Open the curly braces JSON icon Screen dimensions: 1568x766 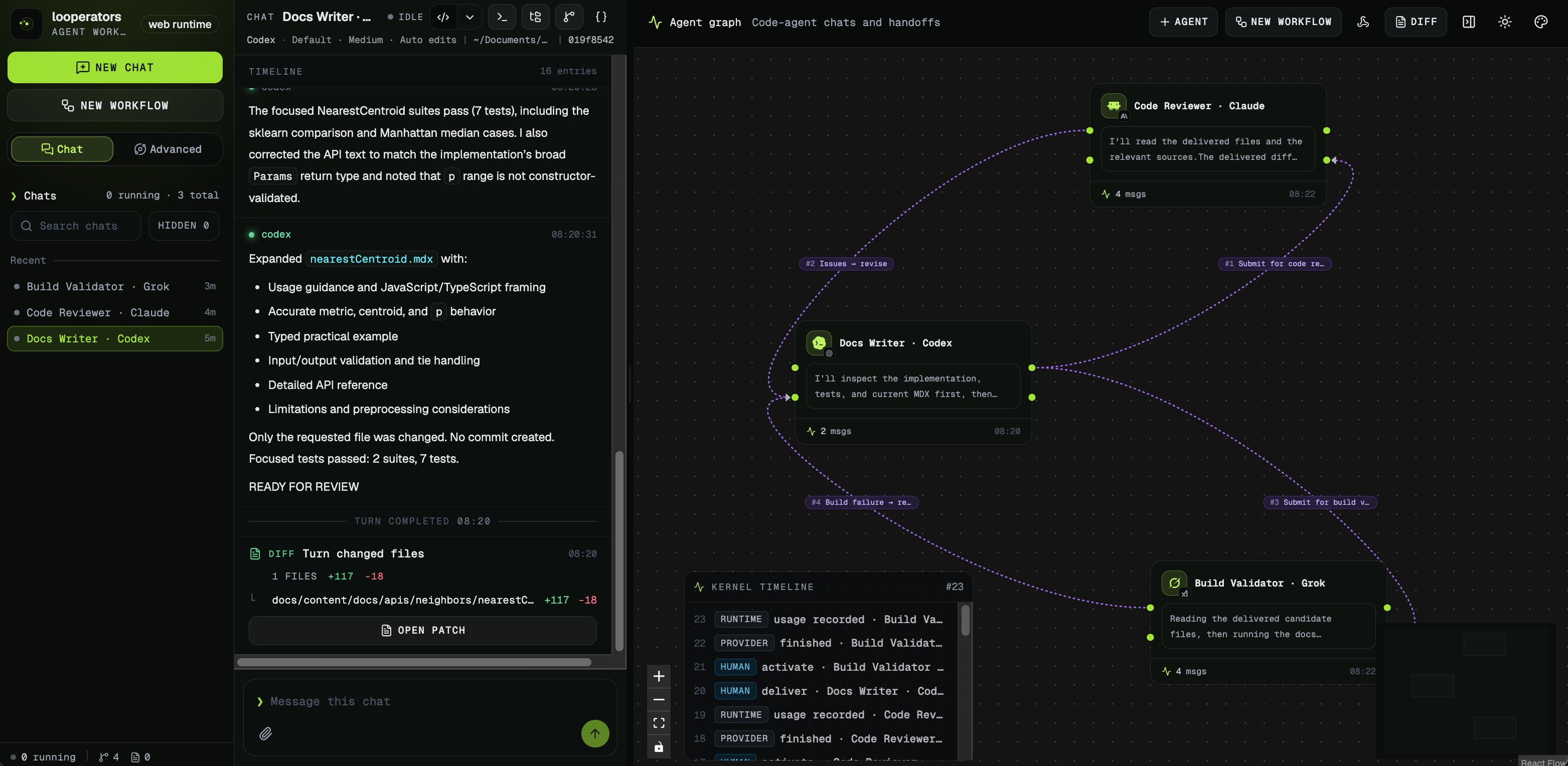click(601, 17)
